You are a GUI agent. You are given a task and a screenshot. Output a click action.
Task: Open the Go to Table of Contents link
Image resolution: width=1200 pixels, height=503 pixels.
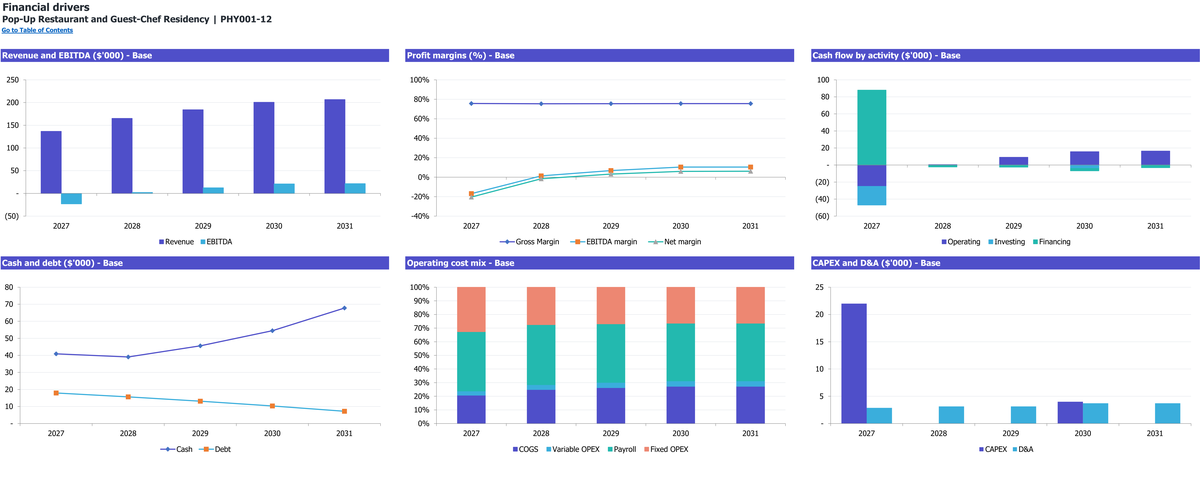[37, 30]
